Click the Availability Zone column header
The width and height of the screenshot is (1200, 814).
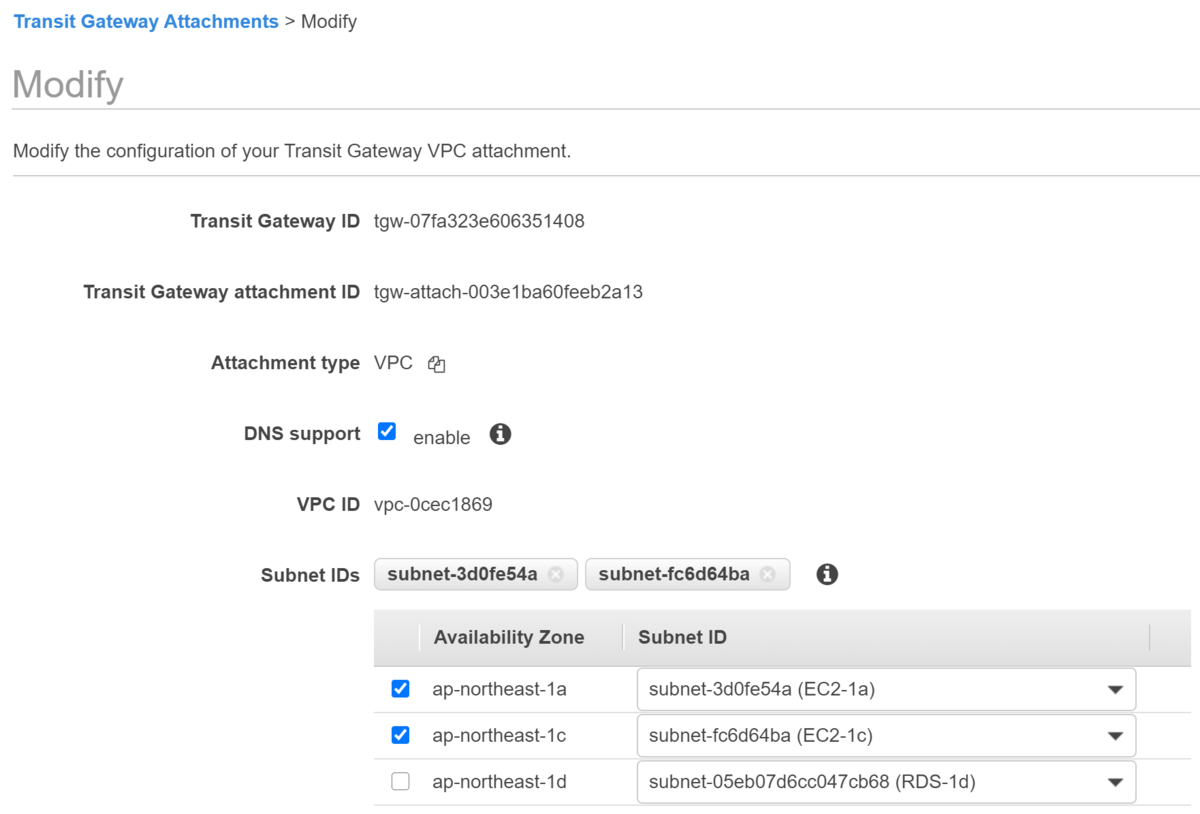pos(509,637)
